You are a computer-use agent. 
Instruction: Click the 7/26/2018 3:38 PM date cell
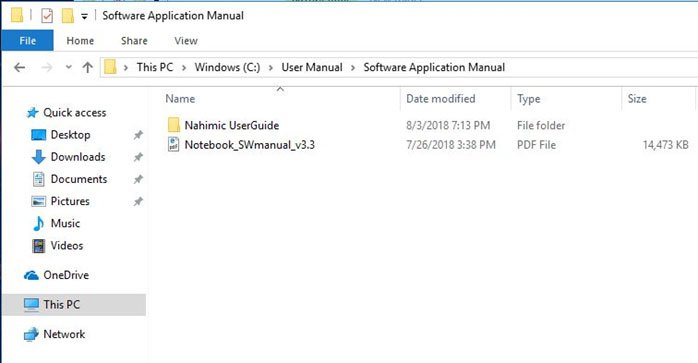(x=450, y=145)
